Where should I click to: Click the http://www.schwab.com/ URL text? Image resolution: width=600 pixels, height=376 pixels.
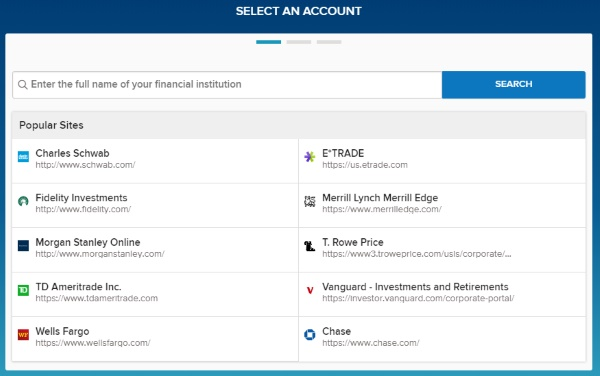[85, 165]
